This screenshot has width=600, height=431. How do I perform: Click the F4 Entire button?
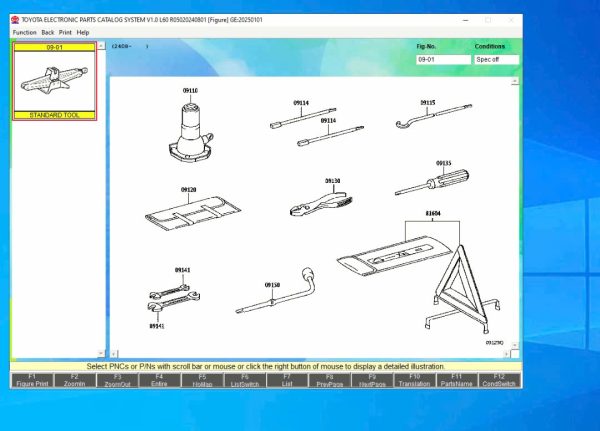click(x=159, y=380)
